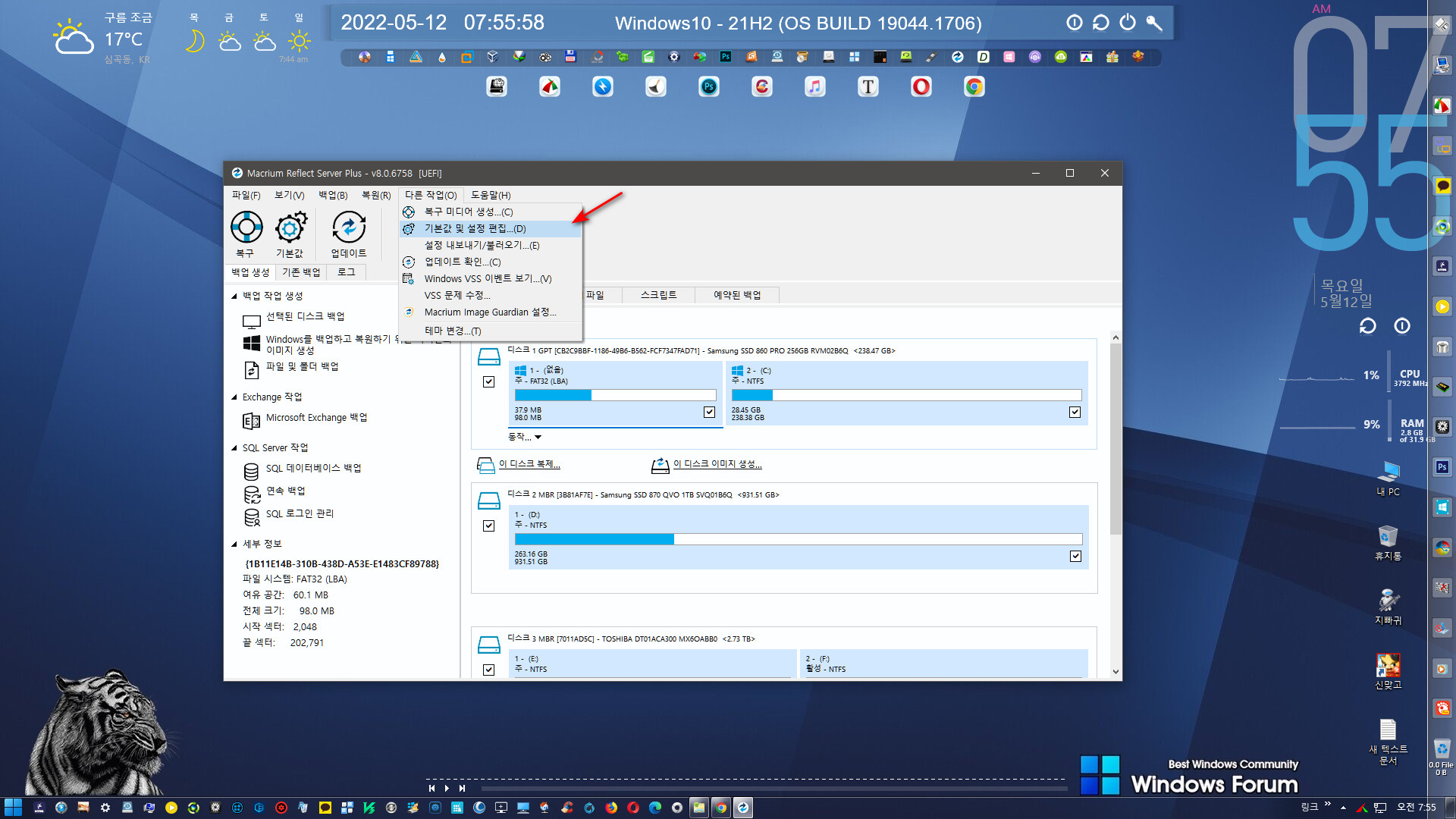Click the power icon in the top bar

pos(1128,23)
